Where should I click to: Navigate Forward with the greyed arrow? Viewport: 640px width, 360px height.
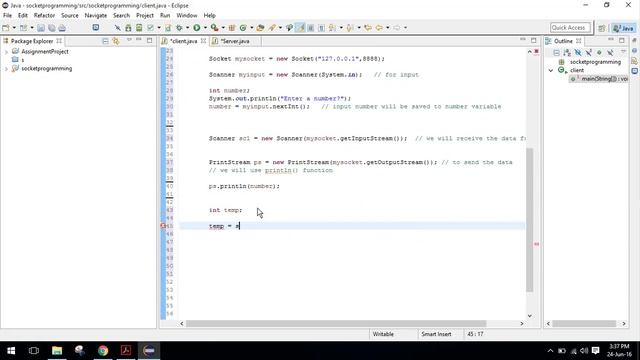point(397,28)
